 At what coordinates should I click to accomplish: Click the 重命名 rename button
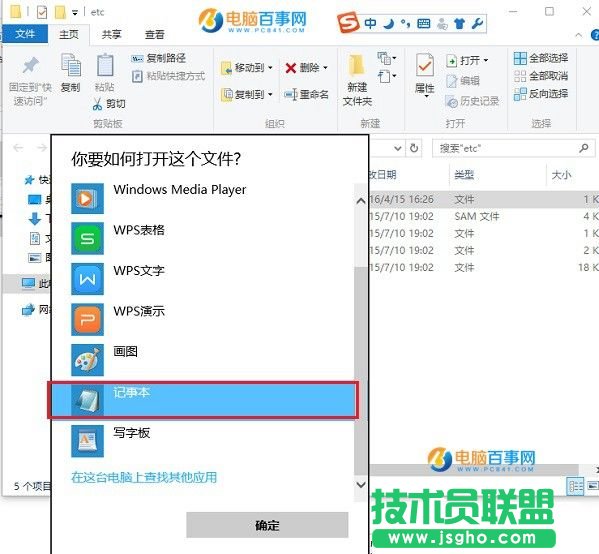306,94
